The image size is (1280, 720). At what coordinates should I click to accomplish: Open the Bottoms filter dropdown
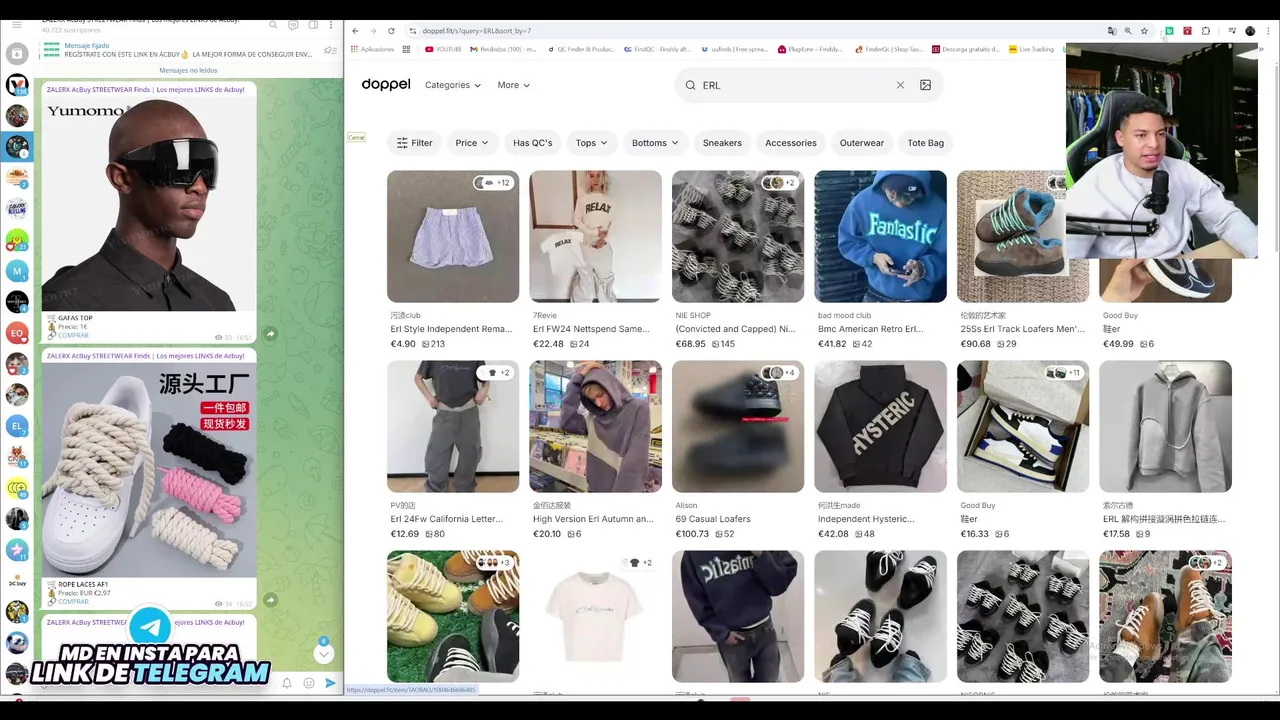tap(655, 143)
